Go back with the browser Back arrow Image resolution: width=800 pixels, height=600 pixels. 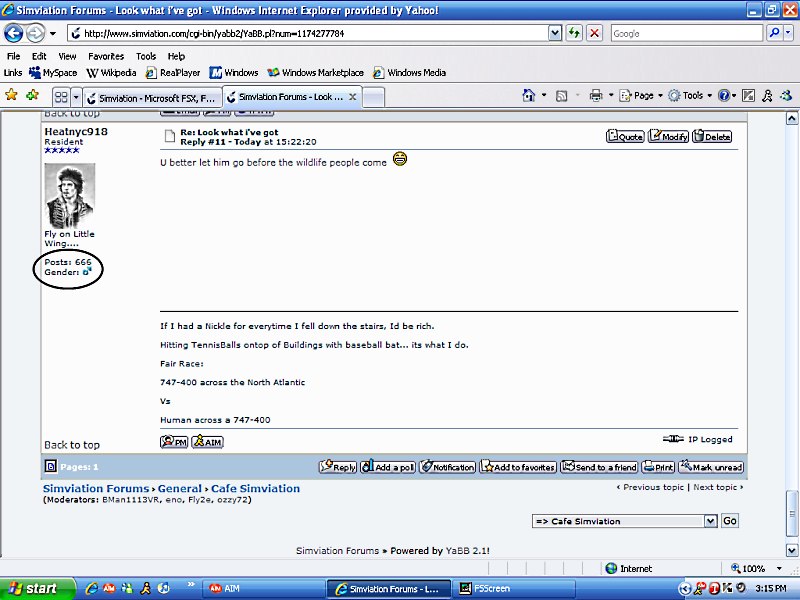coord(13,34)
